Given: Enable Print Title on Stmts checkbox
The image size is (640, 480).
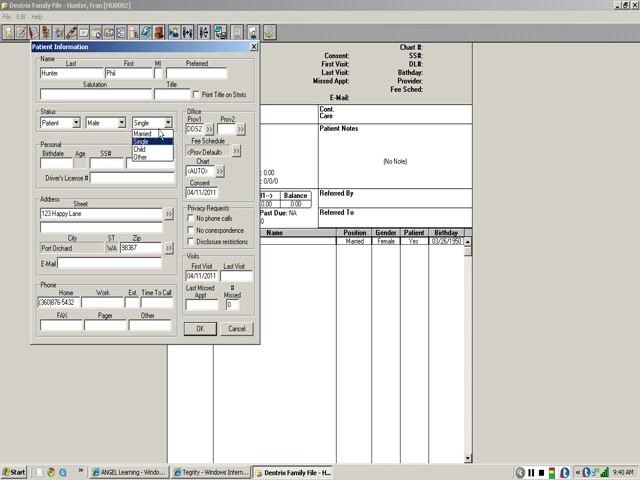Looking at the screenshot, I should point(196,94).
